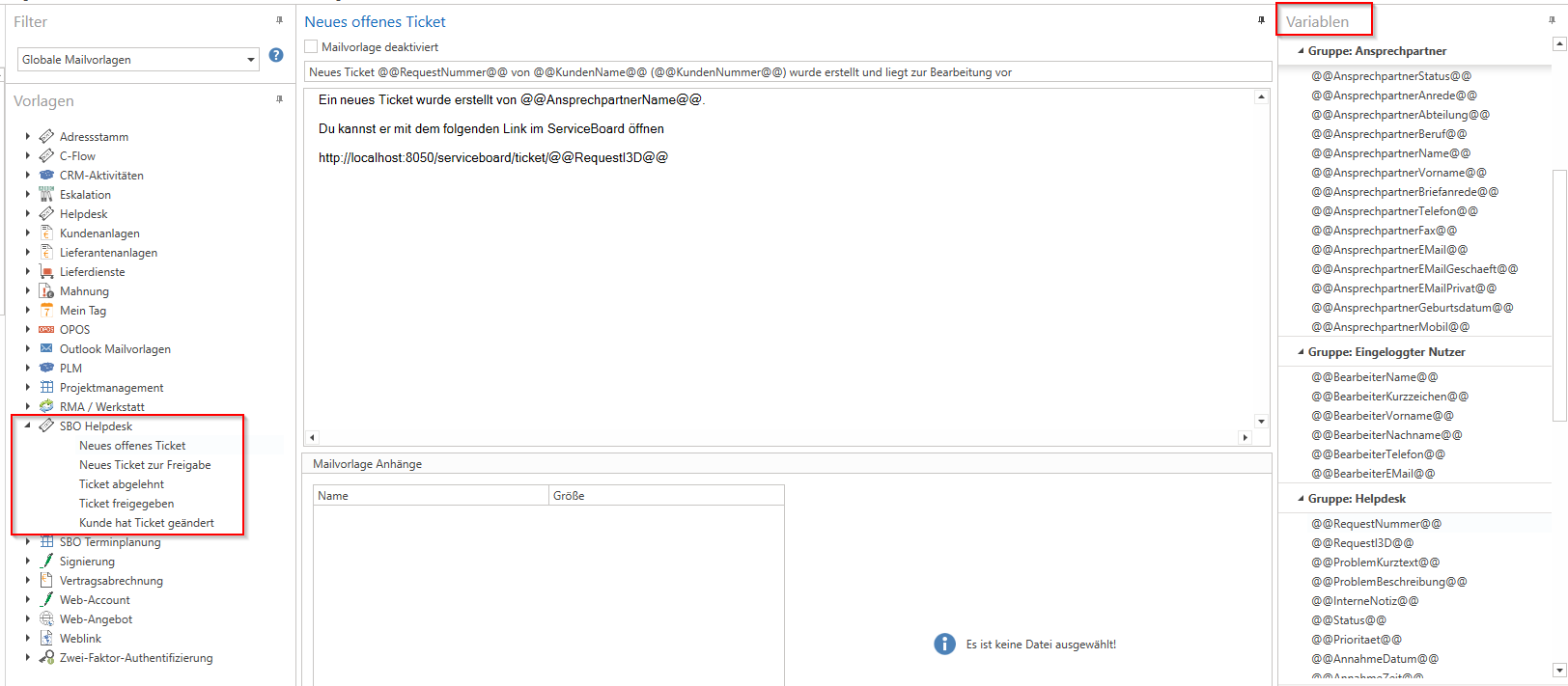Collapse the Gruppe: Ansprechpartner variable group
The width and height of the screenshot is (1568, 686).
point(1301,51)
